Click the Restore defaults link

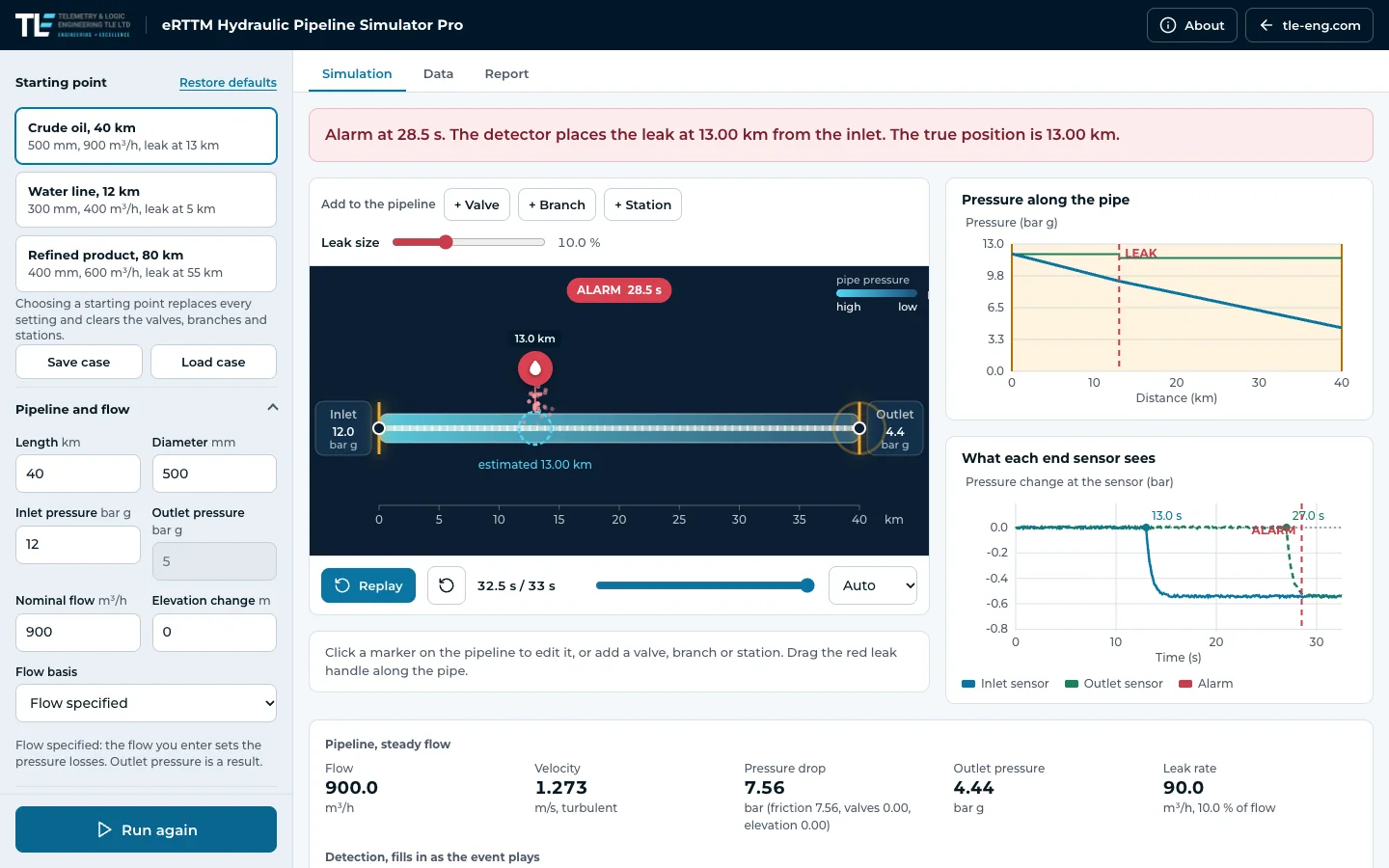point(228,83)
